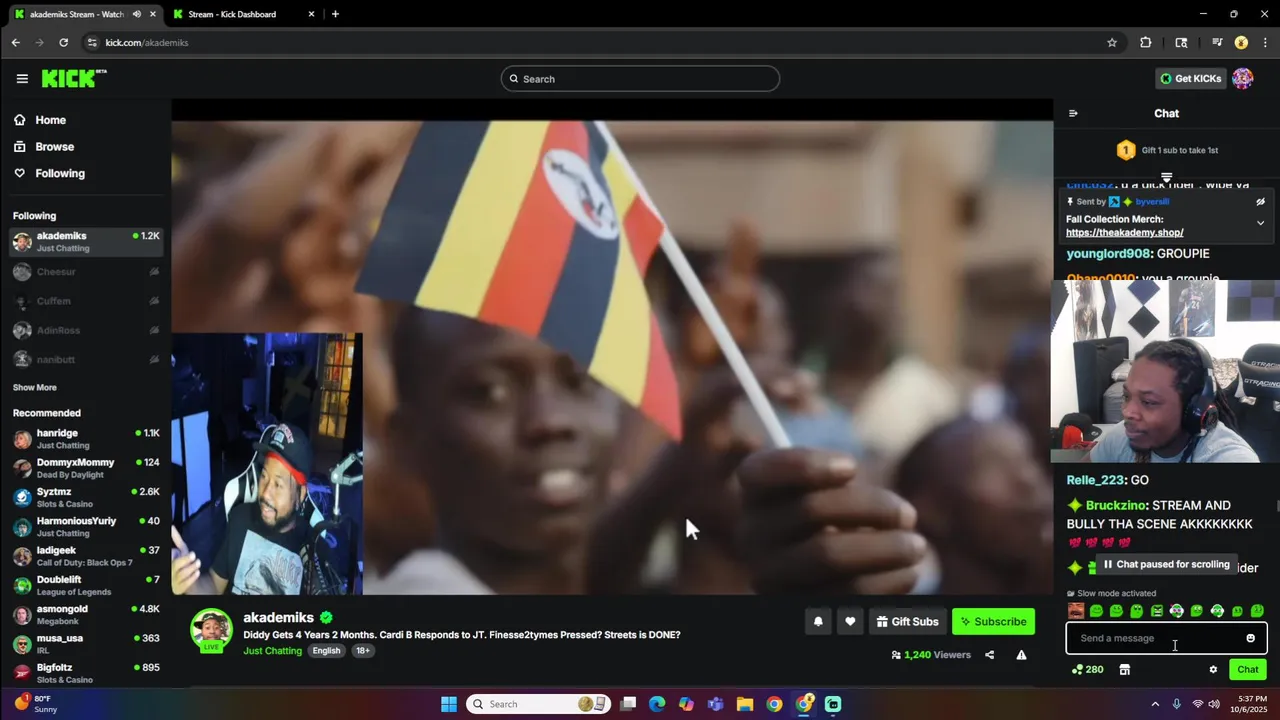
Task: Open the channel shop icon
Action: point(1125,669)
